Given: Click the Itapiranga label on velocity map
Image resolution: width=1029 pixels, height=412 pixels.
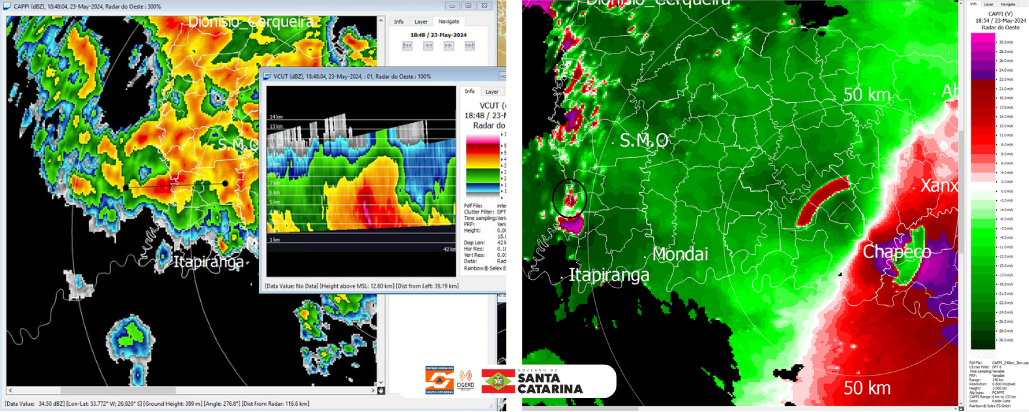Looking at the screenshot, I should coord(609,274).
